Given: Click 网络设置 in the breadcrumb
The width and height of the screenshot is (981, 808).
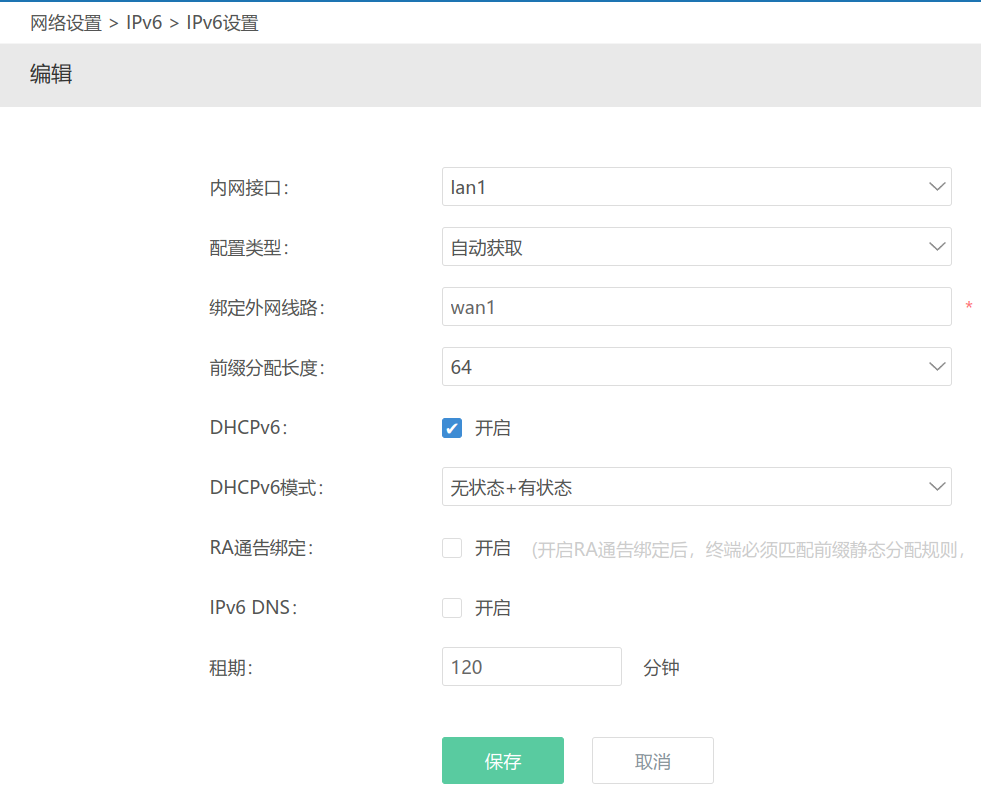Looking at the screenshot, I should click(x=66, y=23).
